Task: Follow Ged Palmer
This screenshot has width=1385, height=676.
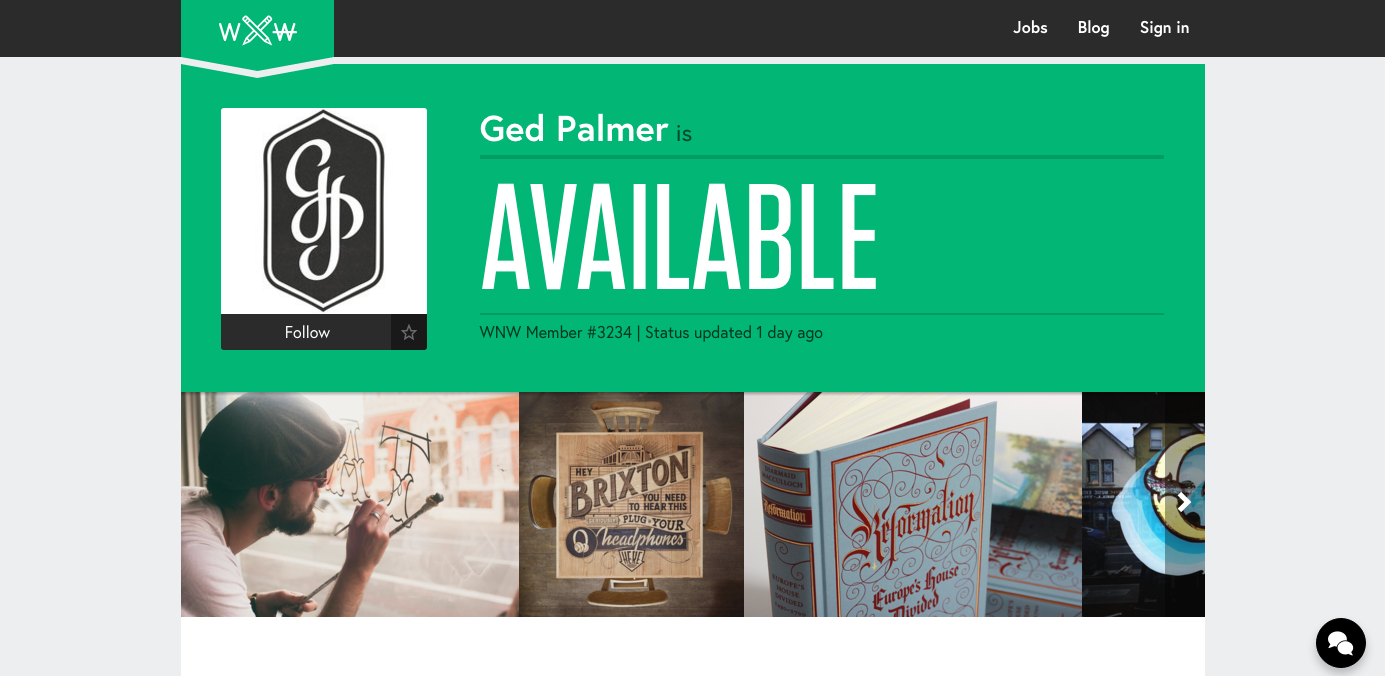Action: (306, 332)
